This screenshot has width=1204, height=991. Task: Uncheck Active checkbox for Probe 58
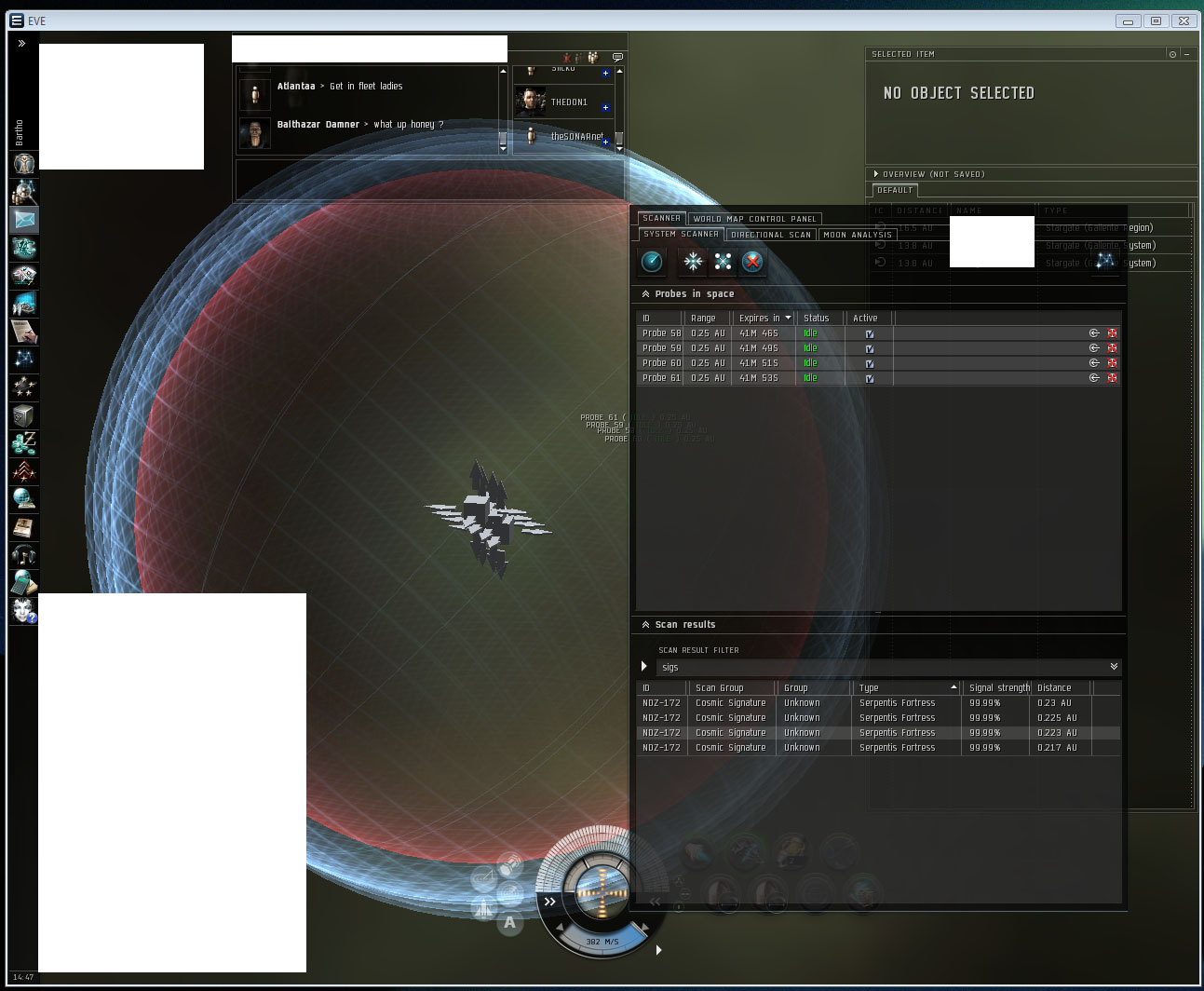(x=869, y=333)
